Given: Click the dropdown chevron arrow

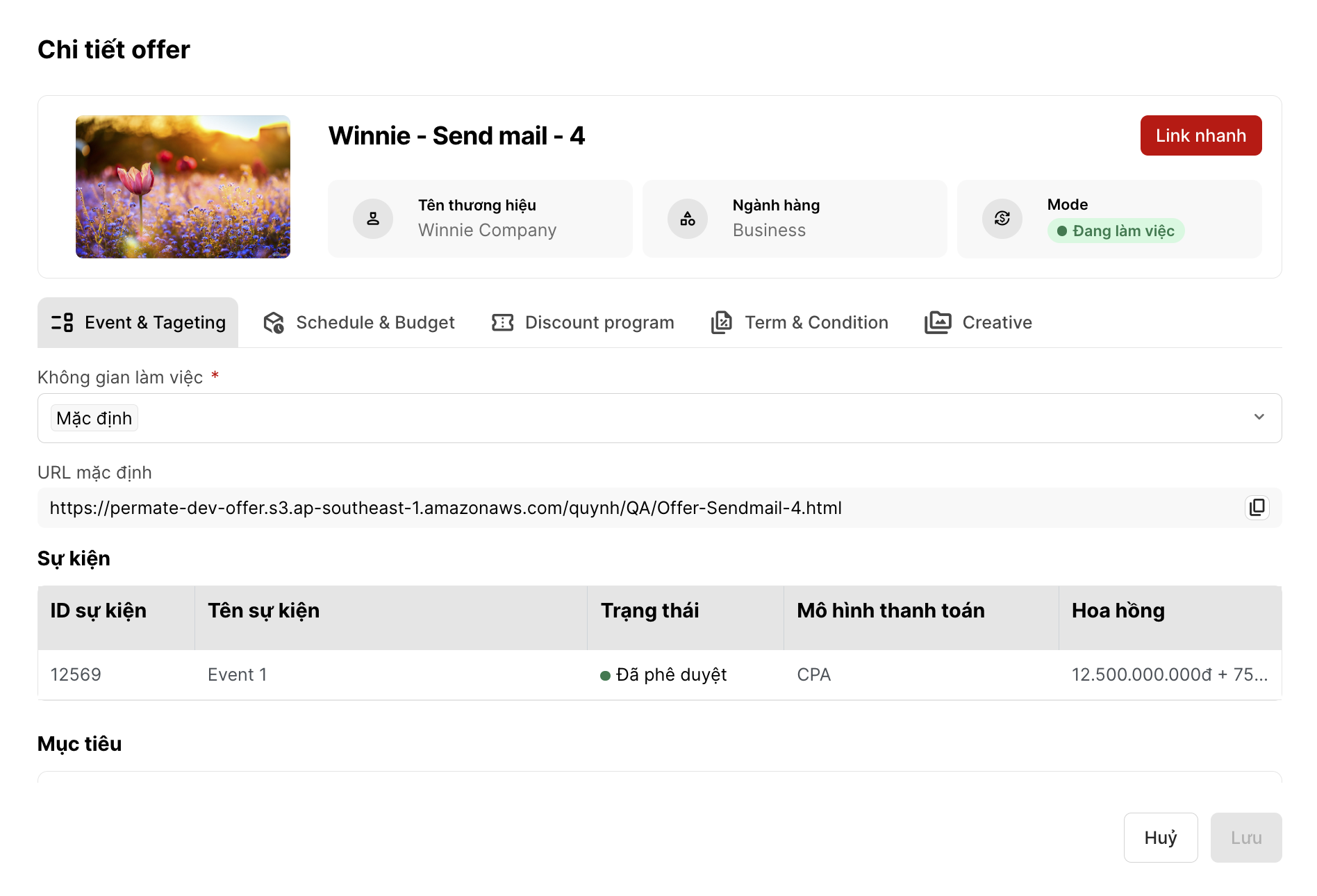Looking at the screenshot, I should point(1259,417).
